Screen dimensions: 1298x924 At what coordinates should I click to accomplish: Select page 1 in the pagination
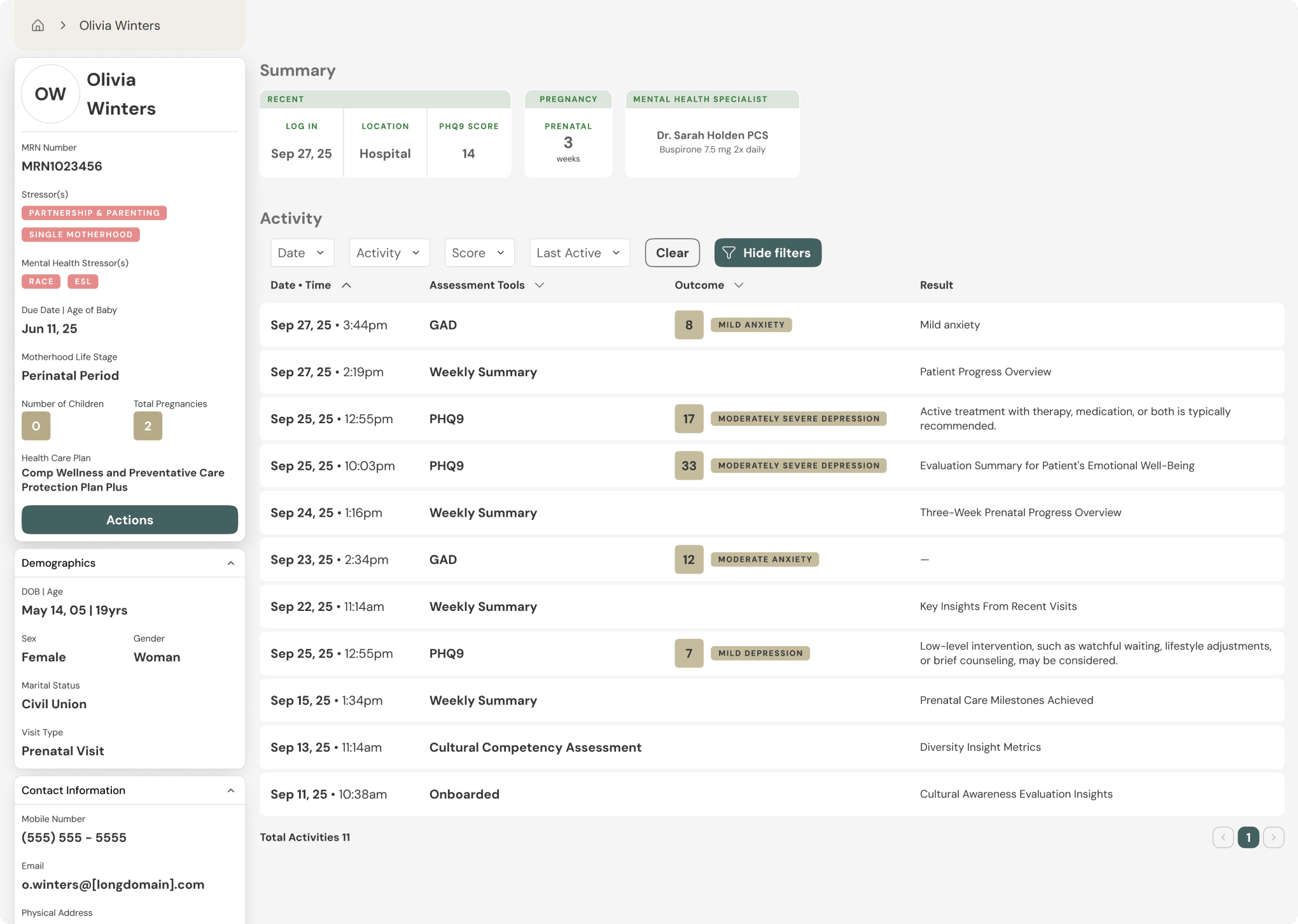point(1248,837)
